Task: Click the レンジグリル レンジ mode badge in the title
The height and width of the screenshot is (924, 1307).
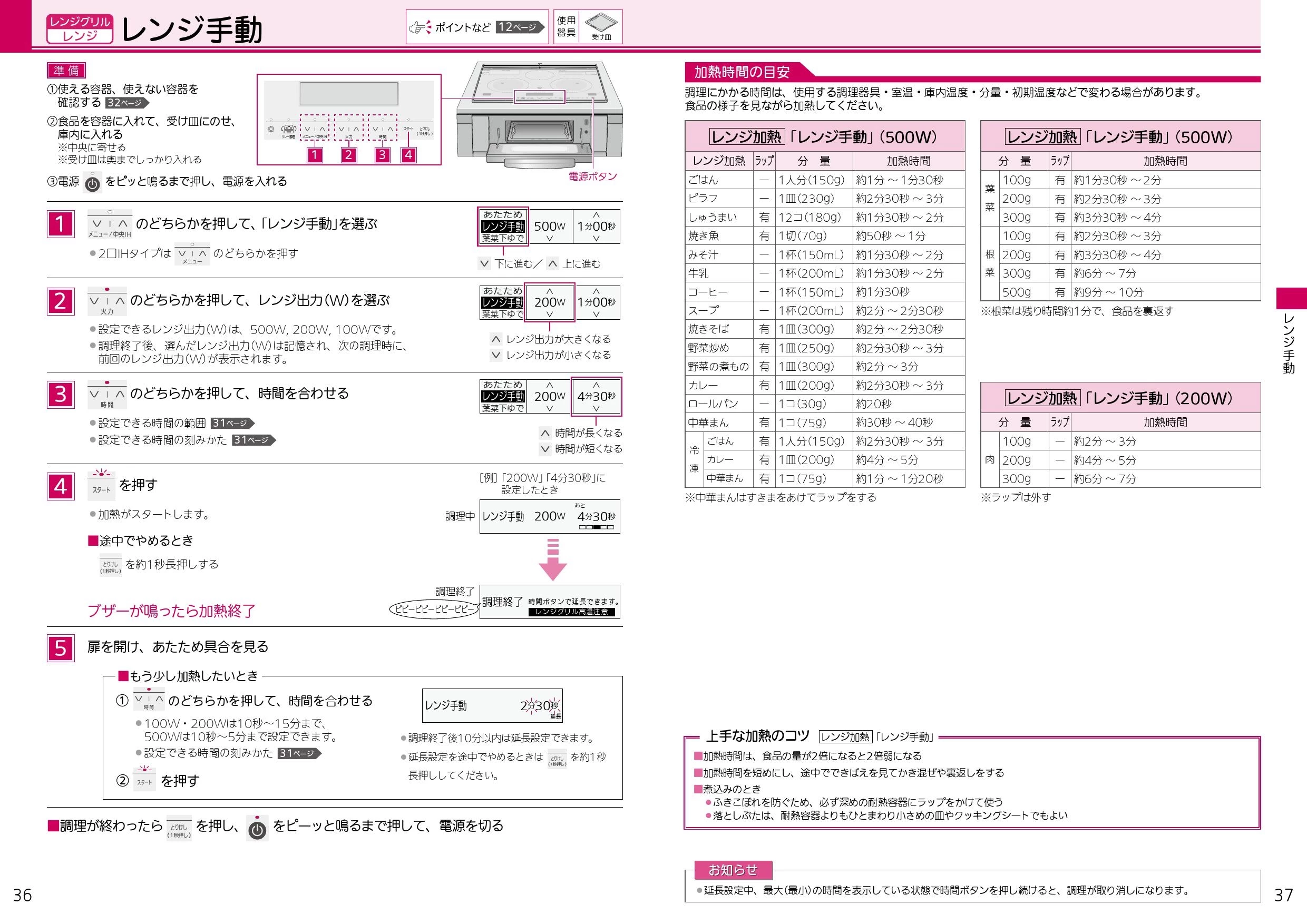Action: pos(80,29)
